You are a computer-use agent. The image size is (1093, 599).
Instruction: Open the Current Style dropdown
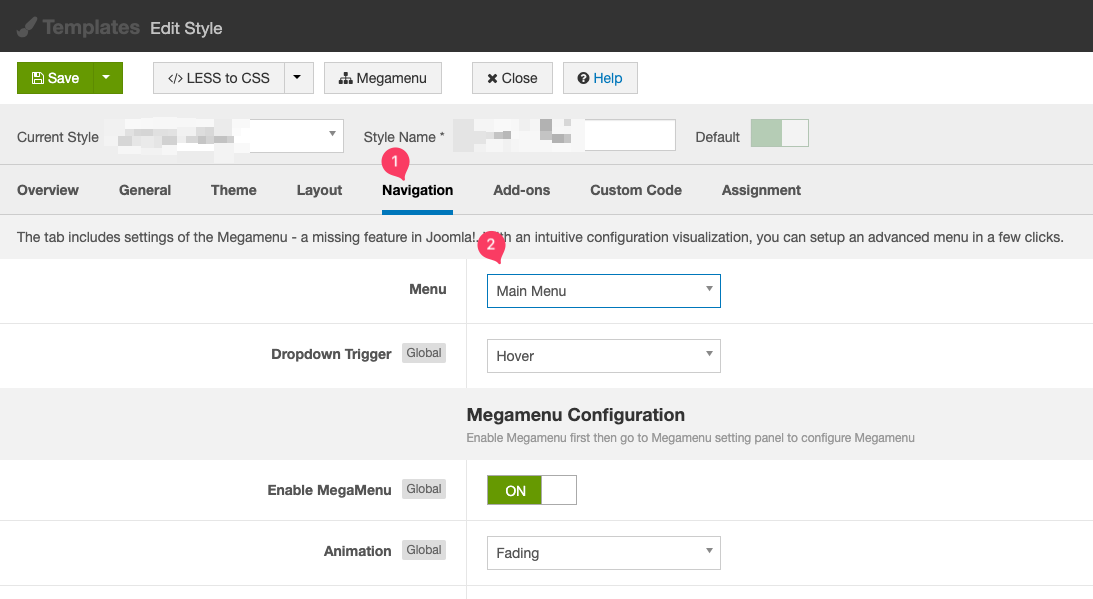point(230,136)
